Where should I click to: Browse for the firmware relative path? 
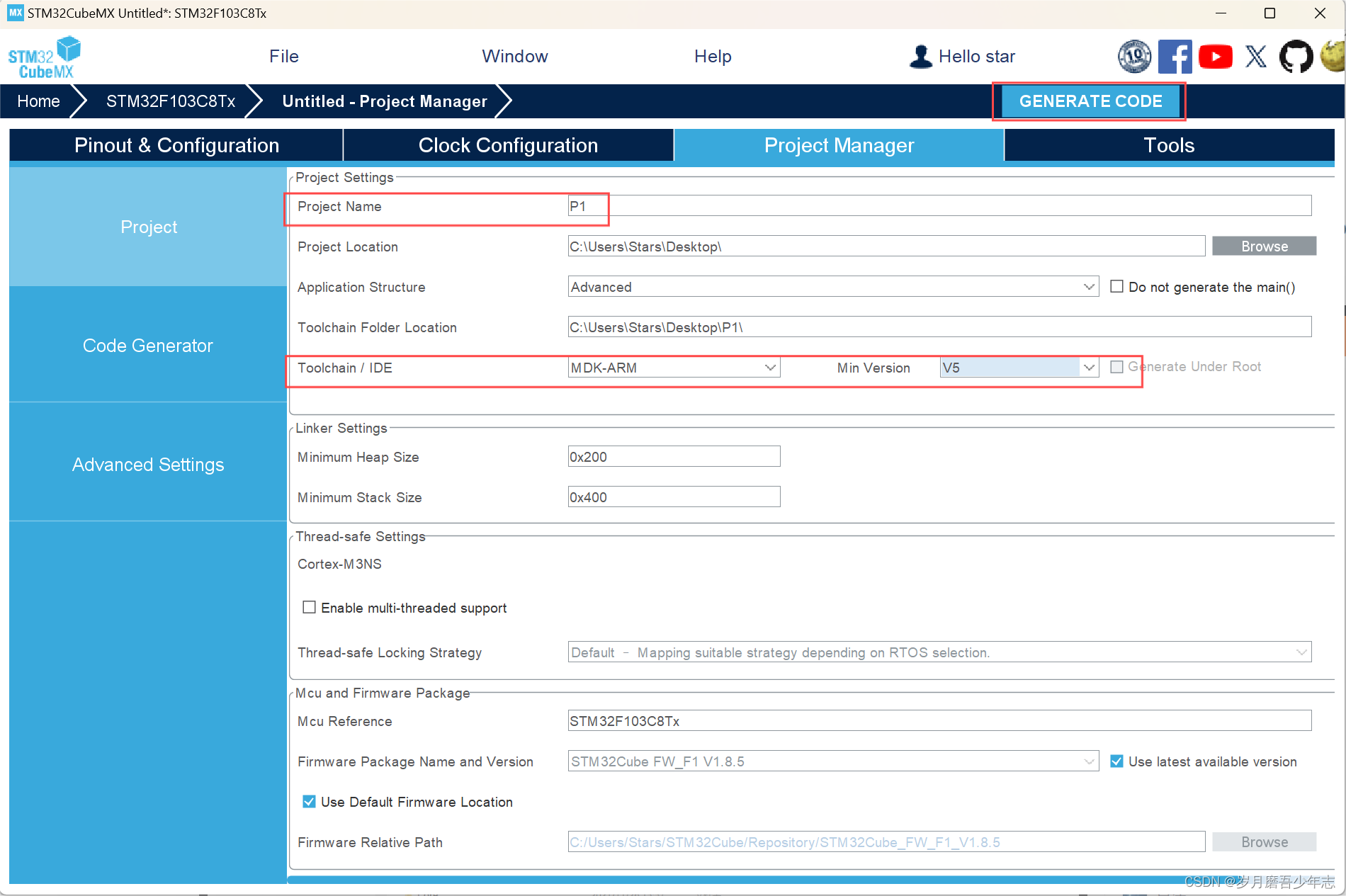click(x=1264, y=842)
